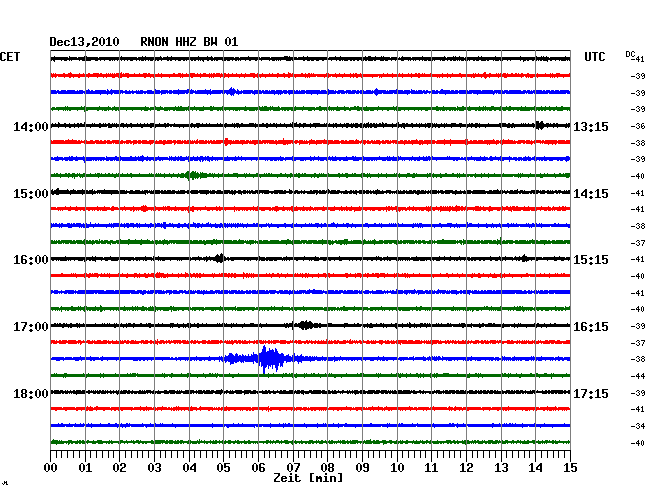Click minute tick label 12
650x494 pixels.
point(466,468)
